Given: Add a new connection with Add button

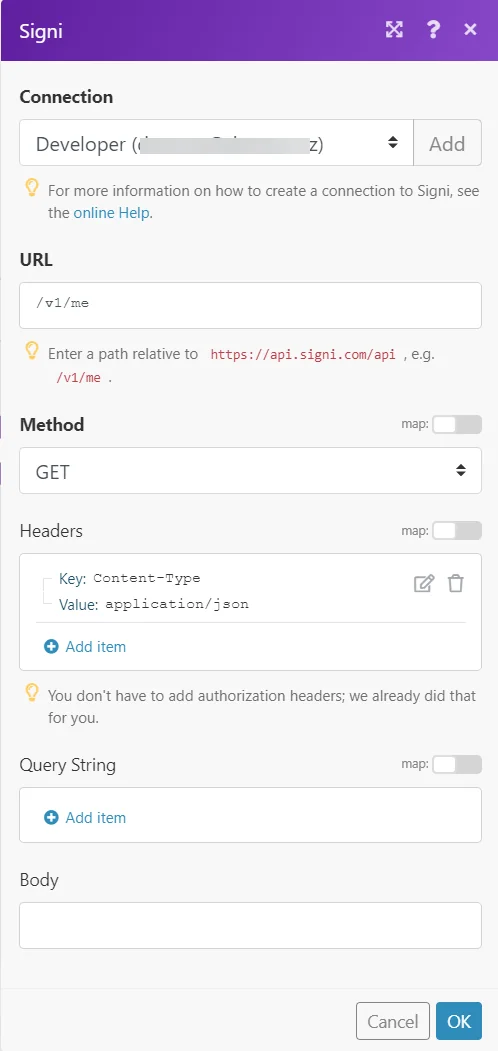Looking at the screenshot, I should [448, 143].
